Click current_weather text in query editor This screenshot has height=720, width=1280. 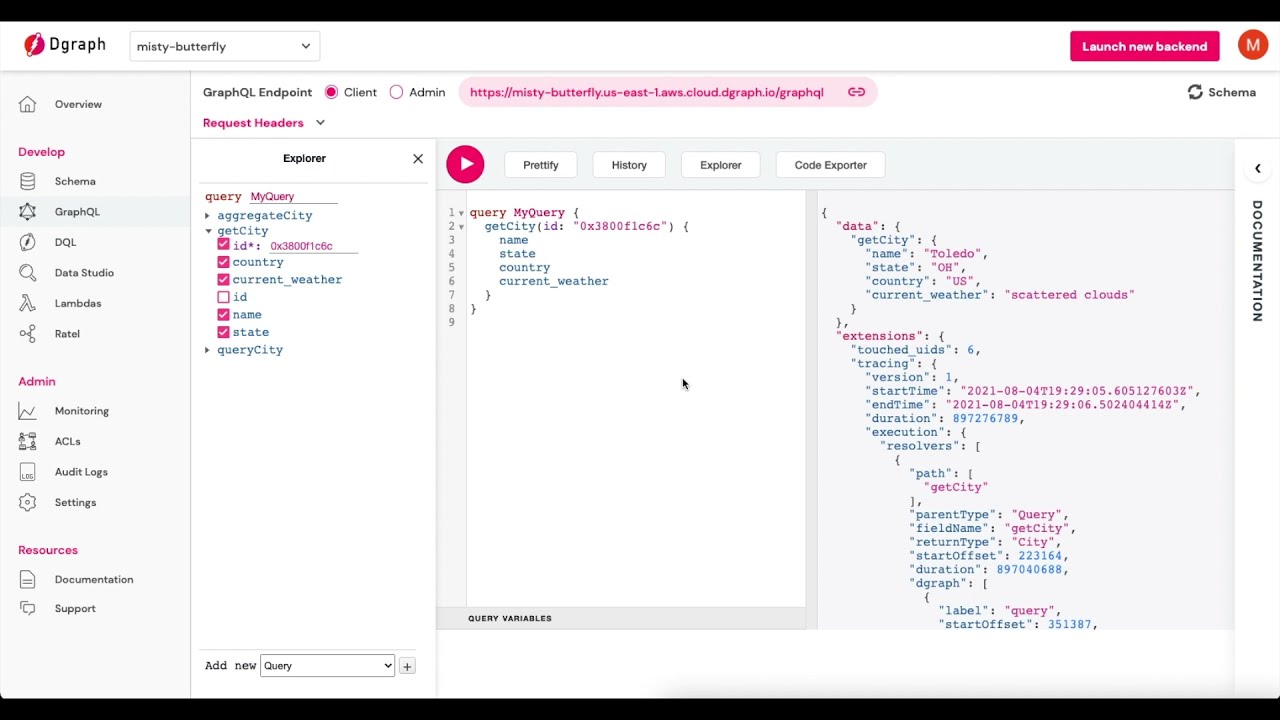coord(553,281)
